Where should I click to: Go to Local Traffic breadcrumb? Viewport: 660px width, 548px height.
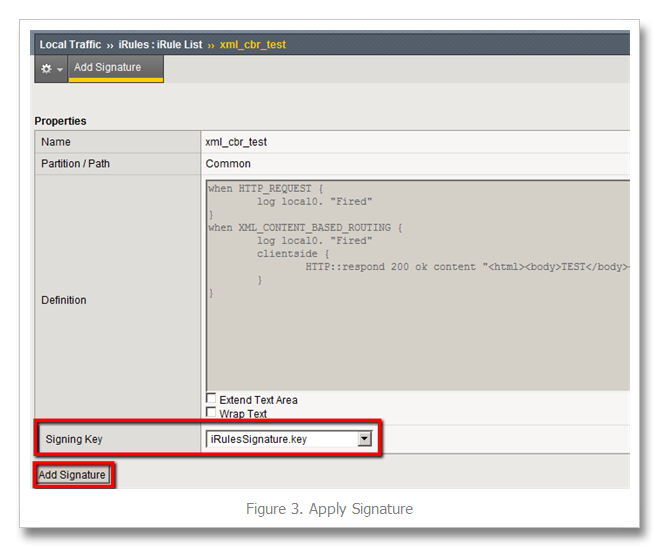pos(70,44)
